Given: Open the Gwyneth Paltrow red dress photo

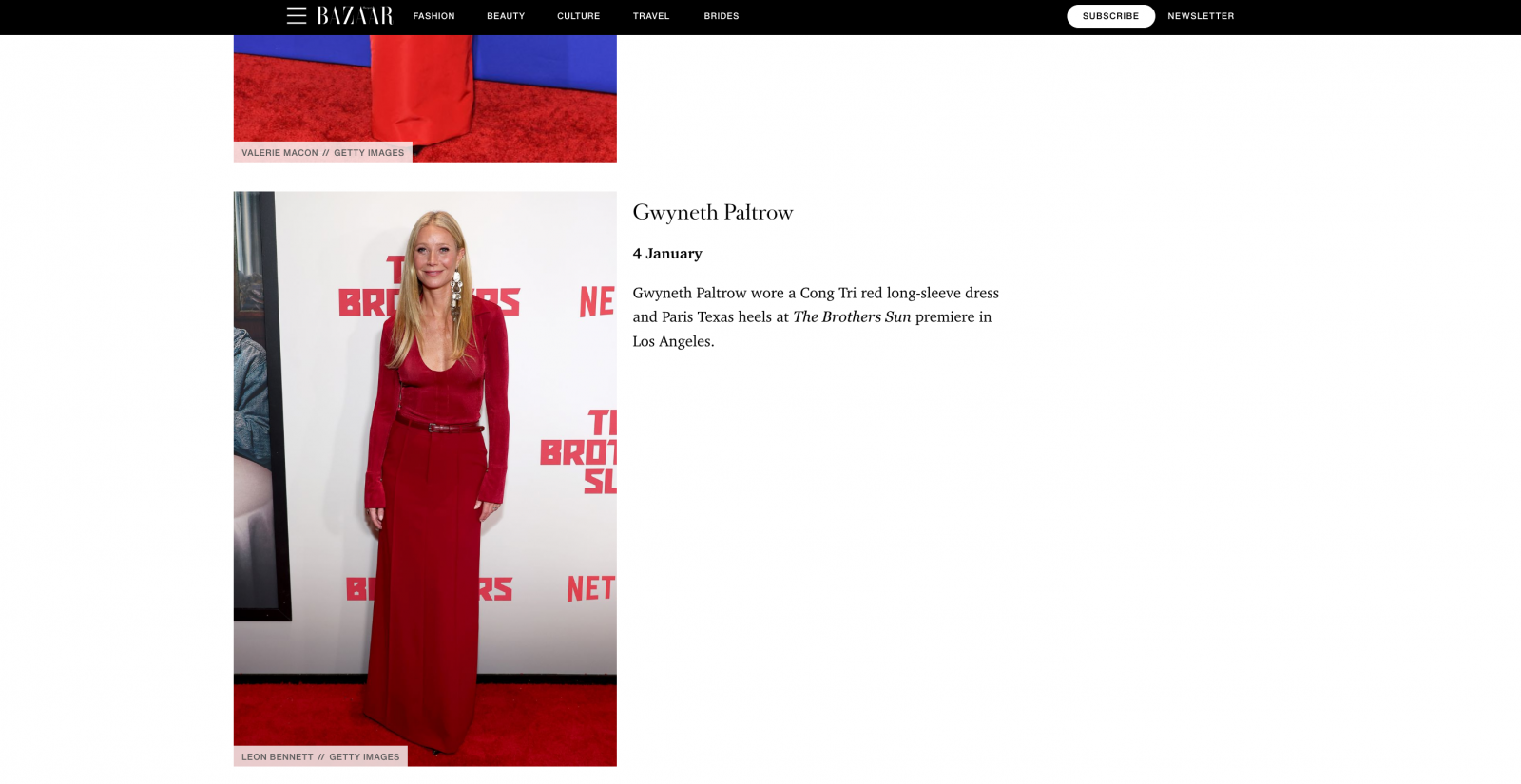Looking at the screenshot, I should tap(425, 479).
